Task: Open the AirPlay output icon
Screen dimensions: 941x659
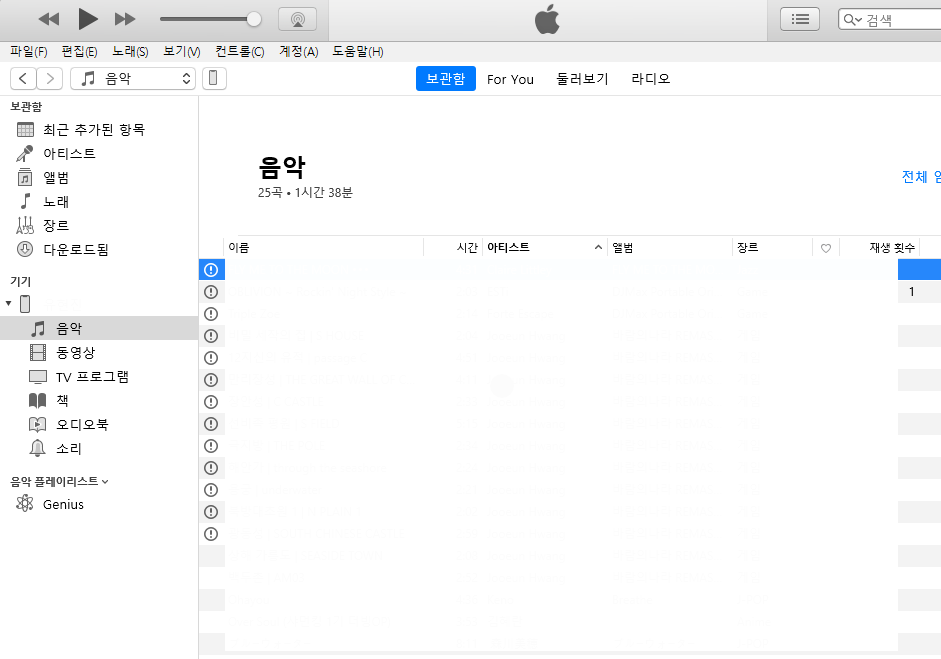Action: click(x=297, y=19)
